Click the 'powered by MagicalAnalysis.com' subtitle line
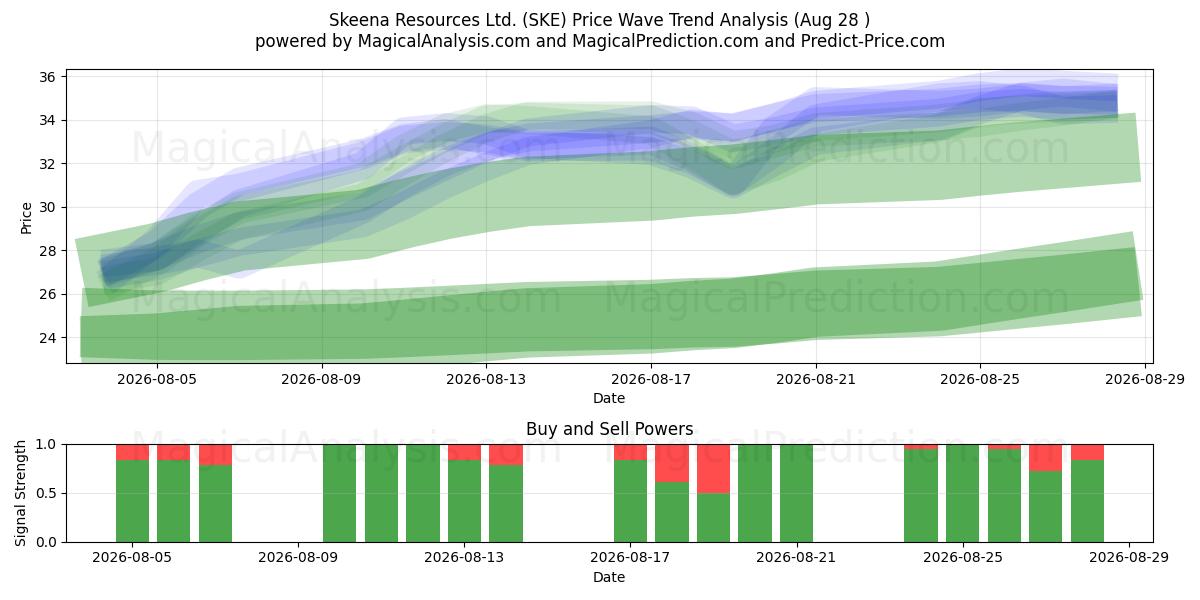The image size is (1200, 600). 599,41
